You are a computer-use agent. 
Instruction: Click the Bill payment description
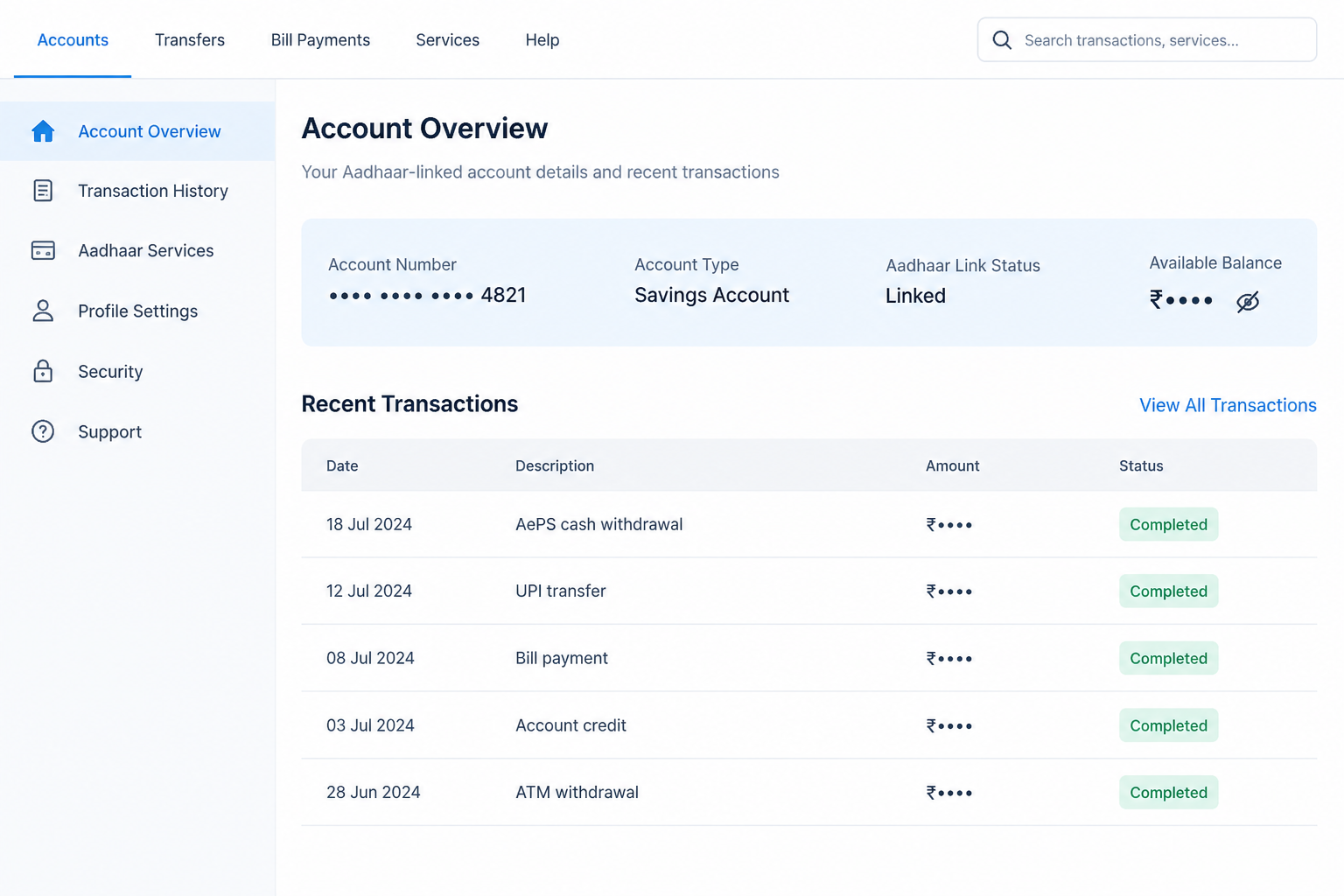pos(562,658)
